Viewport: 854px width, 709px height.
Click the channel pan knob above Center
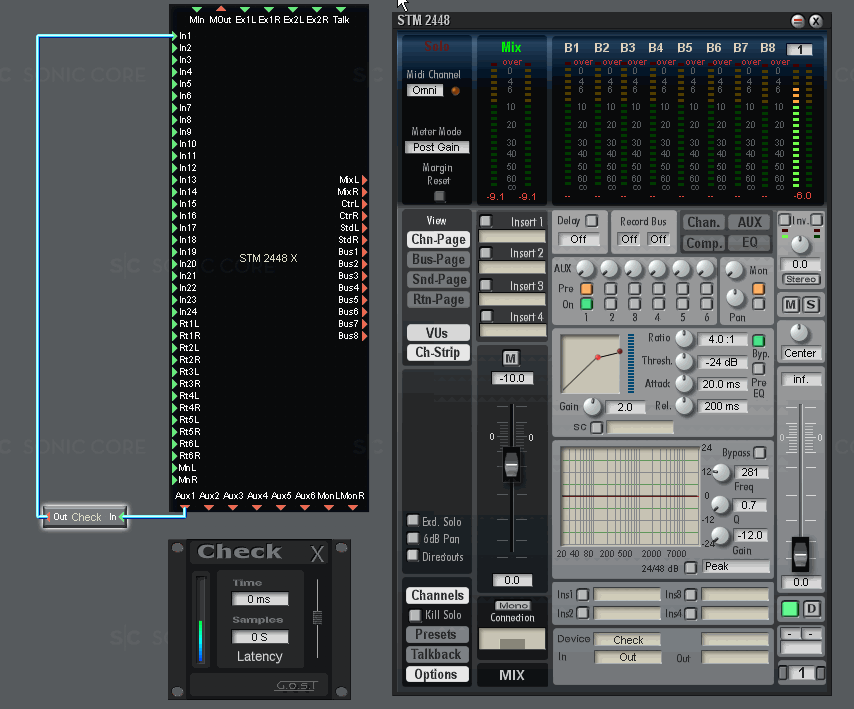pos(800,332)
